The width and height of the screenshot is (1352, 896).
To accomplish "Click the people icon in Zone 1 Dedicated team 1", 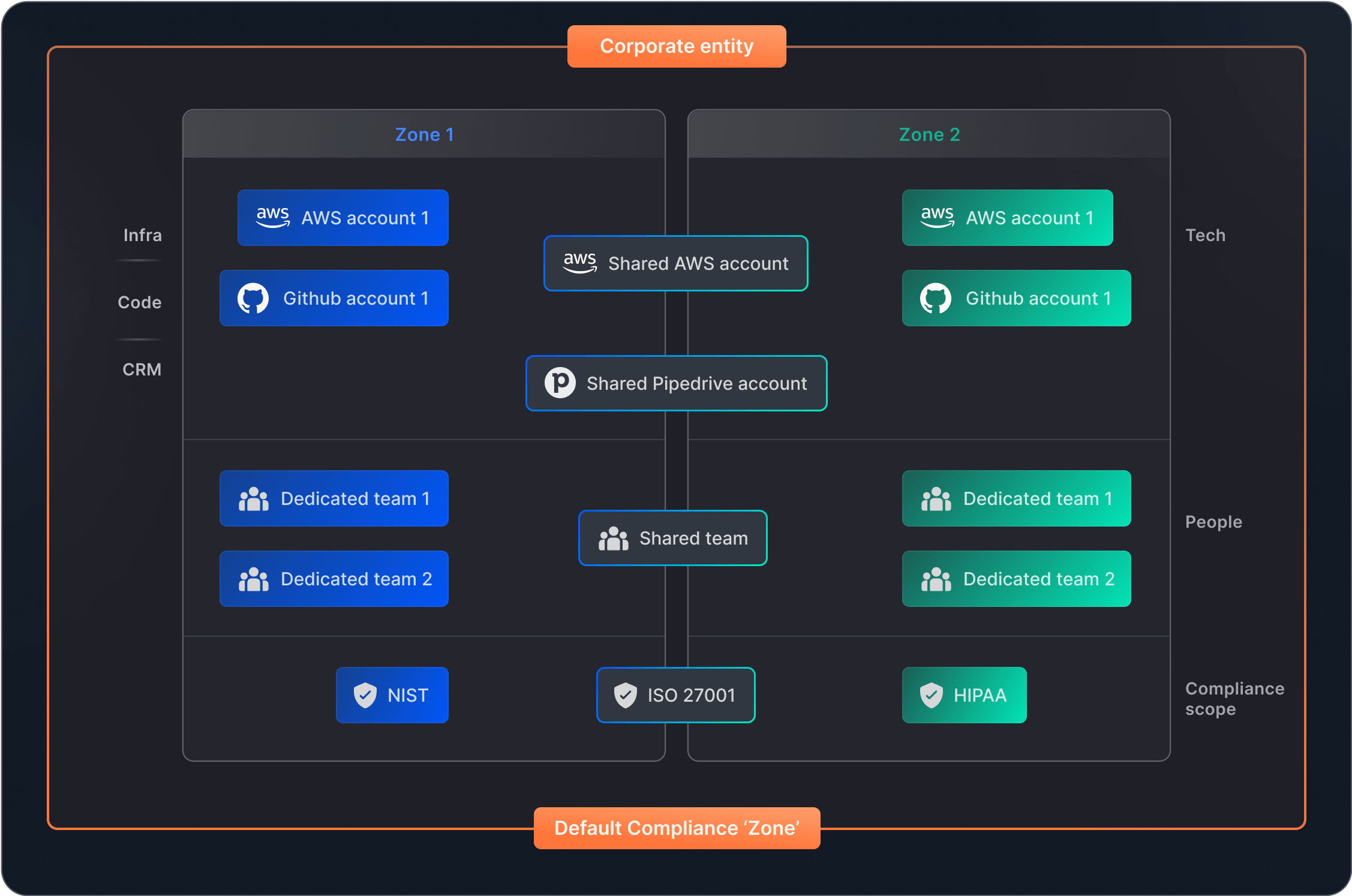I will (x=254, y=498).
